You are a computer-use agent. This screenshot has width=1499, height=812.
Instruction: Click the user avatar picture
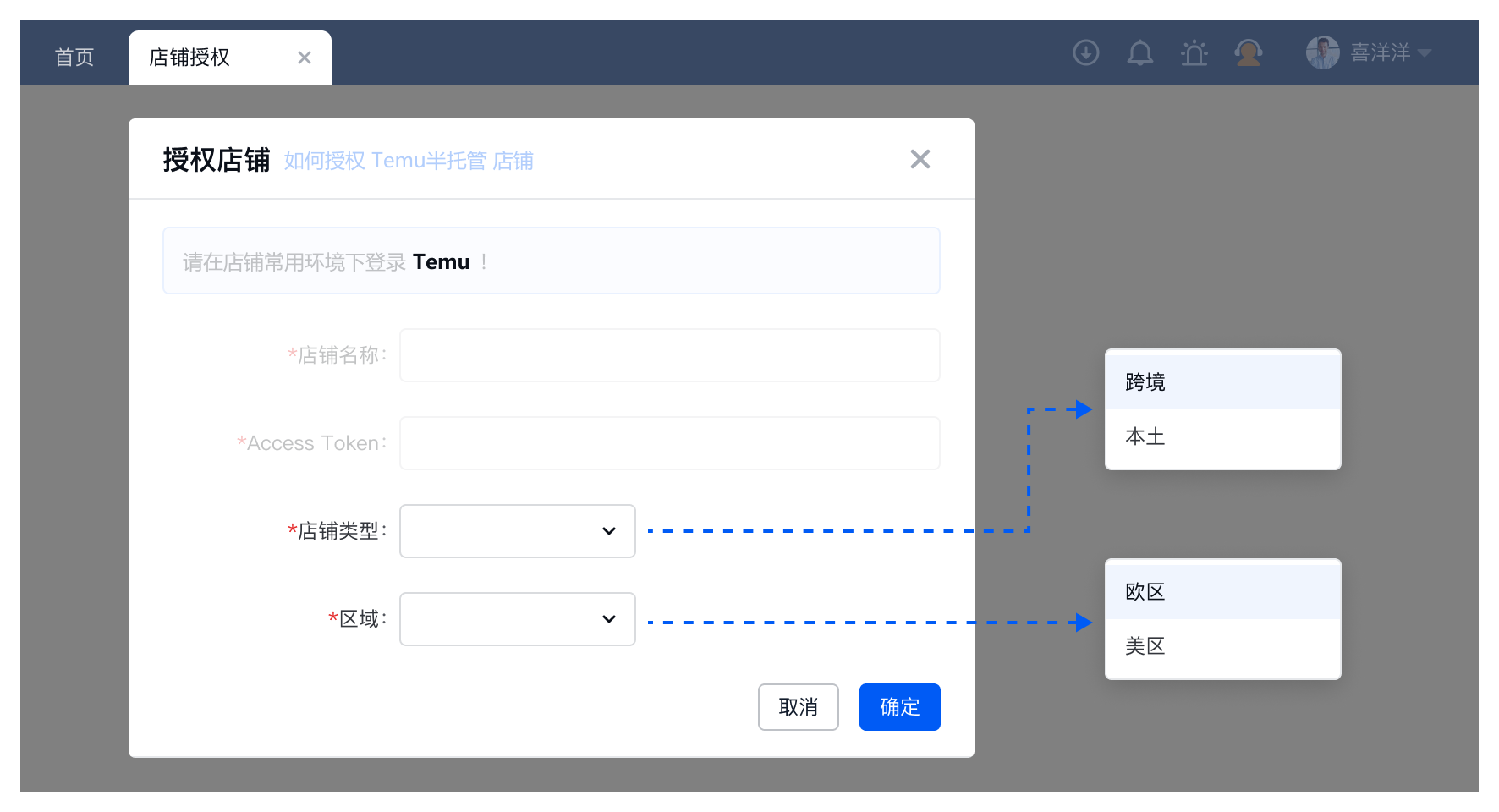1322,52
